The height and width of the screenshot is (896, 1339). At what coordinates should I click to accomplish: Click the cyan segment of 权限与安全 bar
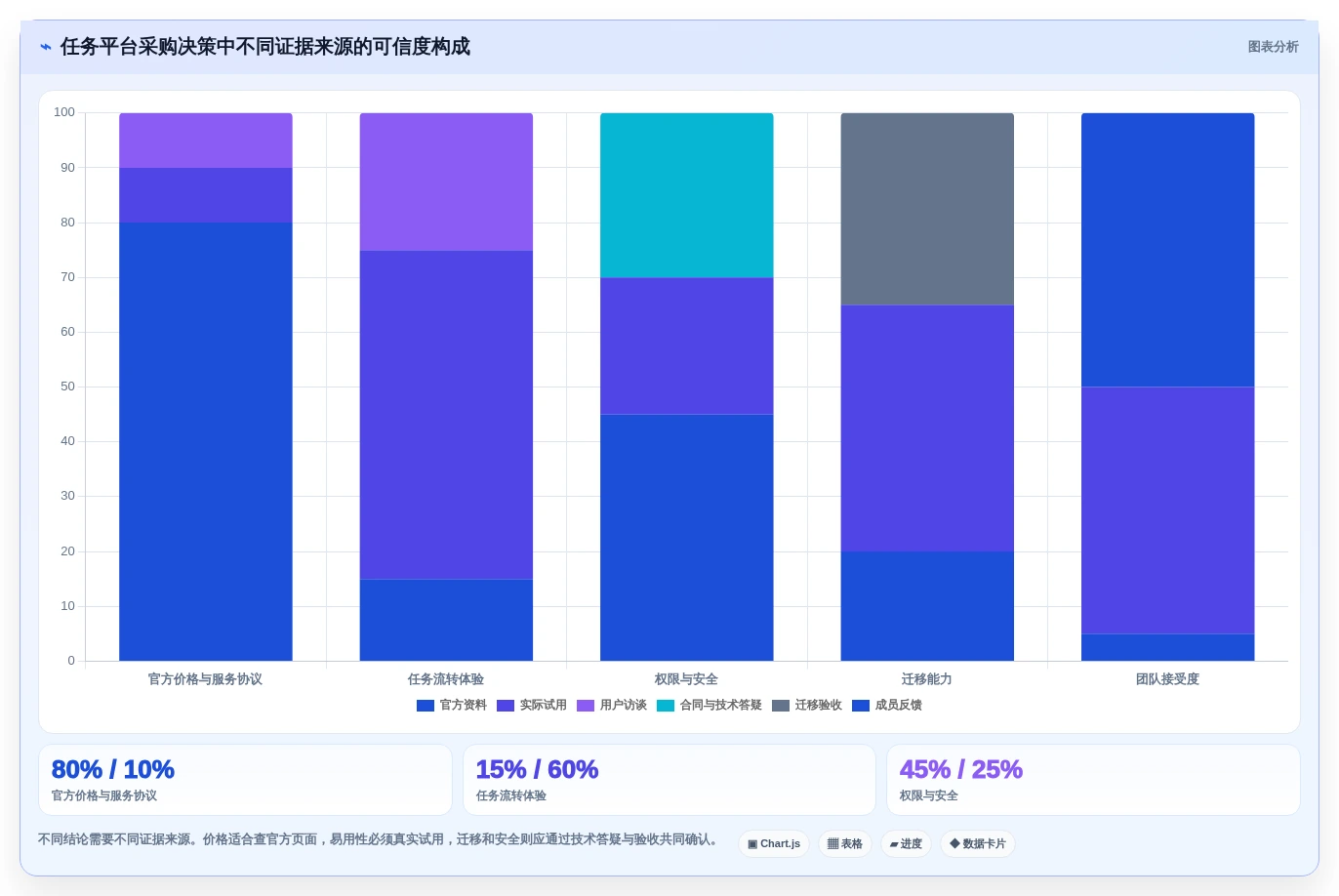click(x=687, y=195)
